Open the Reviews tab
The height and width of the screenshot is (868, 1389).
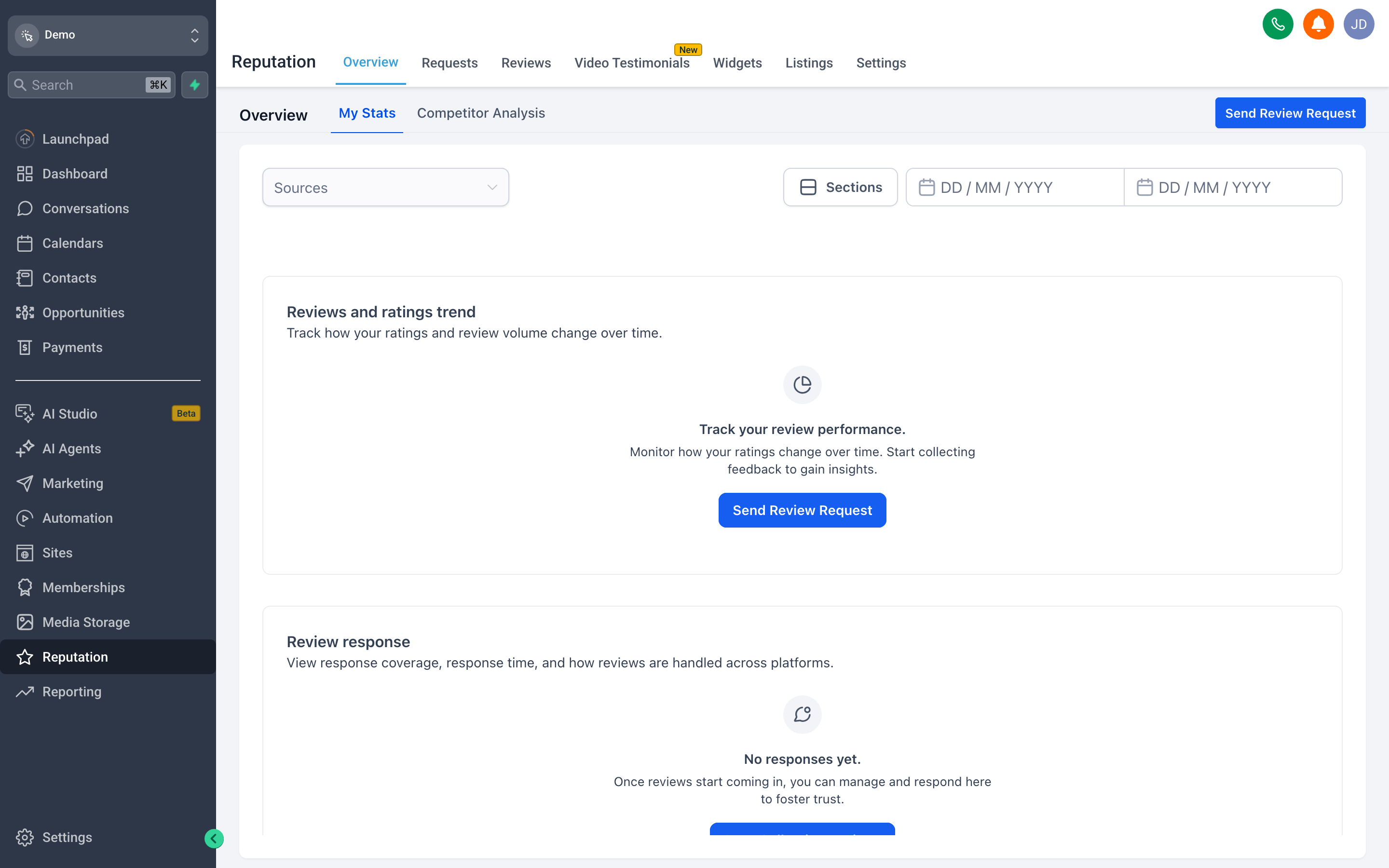point(526,63)
